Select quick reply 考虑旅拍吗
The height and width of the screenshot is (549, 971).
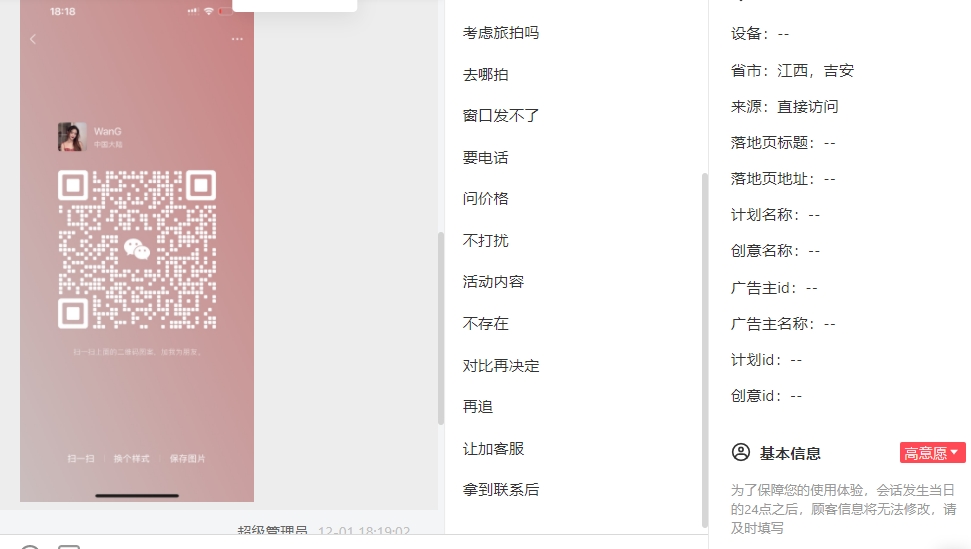(x=500, y=33)
